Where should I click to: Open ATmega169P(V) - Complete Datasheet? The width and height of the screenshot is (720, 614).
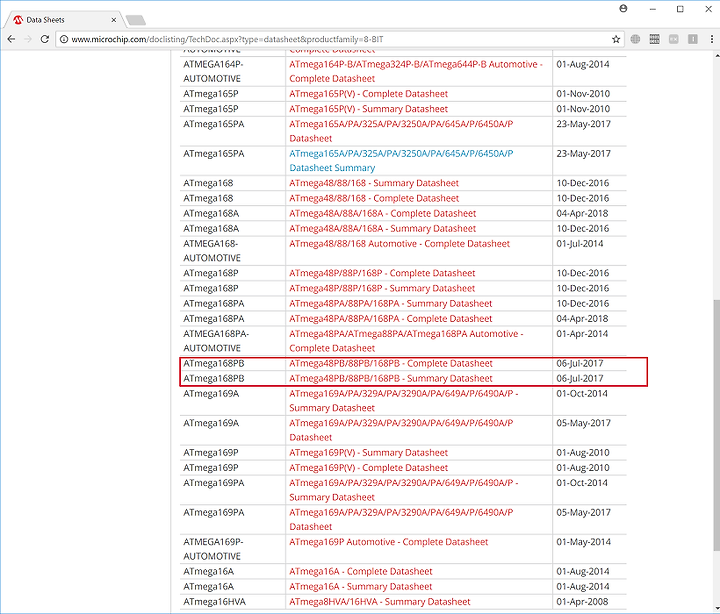[x=368, y=468]
